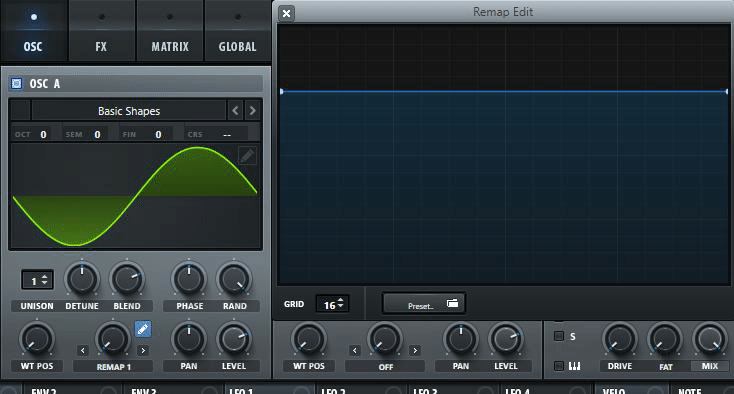Open the CRS coarse pitch field
Screen dimensions: 734x394
[x=215, y=134]
